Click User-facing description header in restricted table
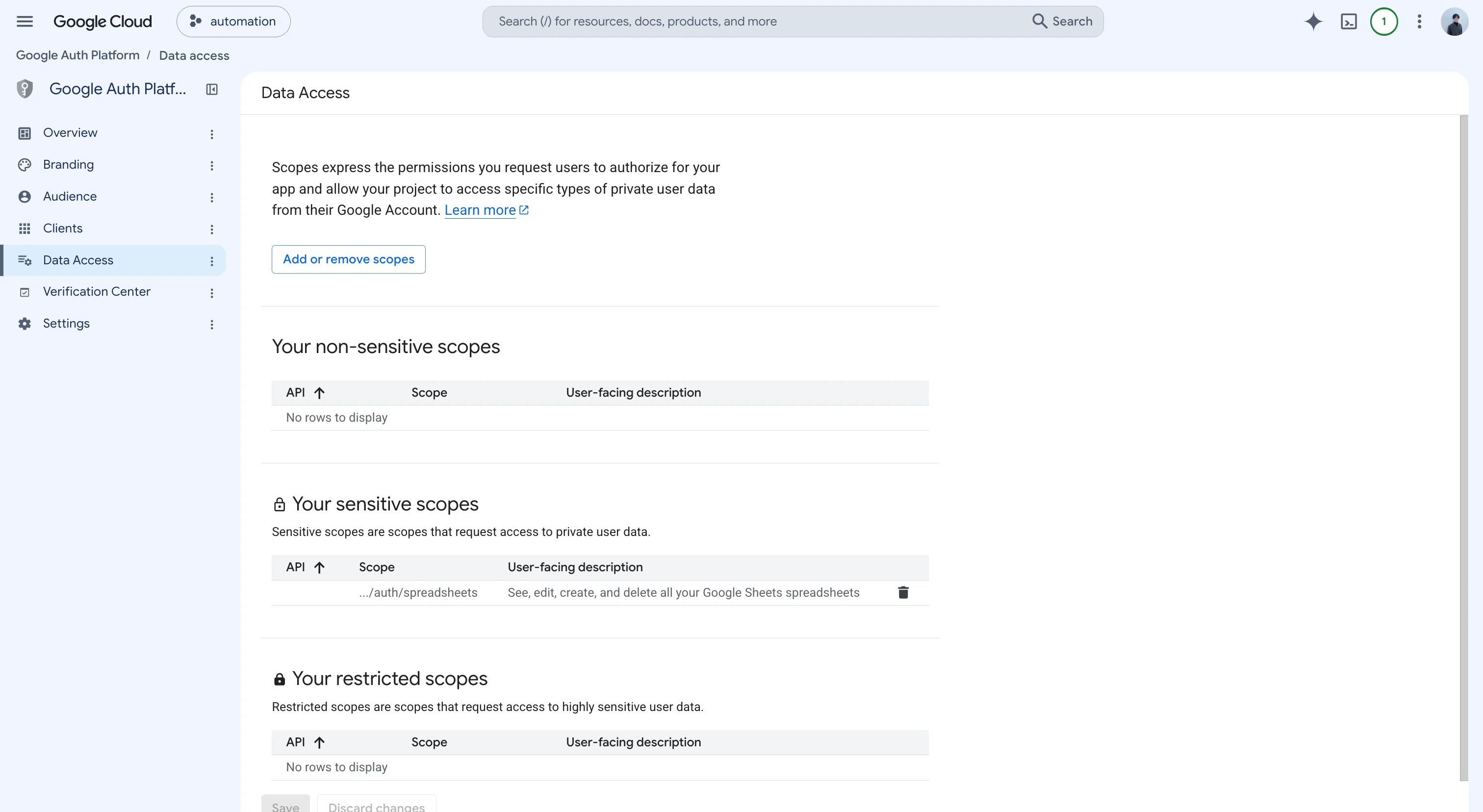This screenshot has width=1483, height=812. [633, 742]
